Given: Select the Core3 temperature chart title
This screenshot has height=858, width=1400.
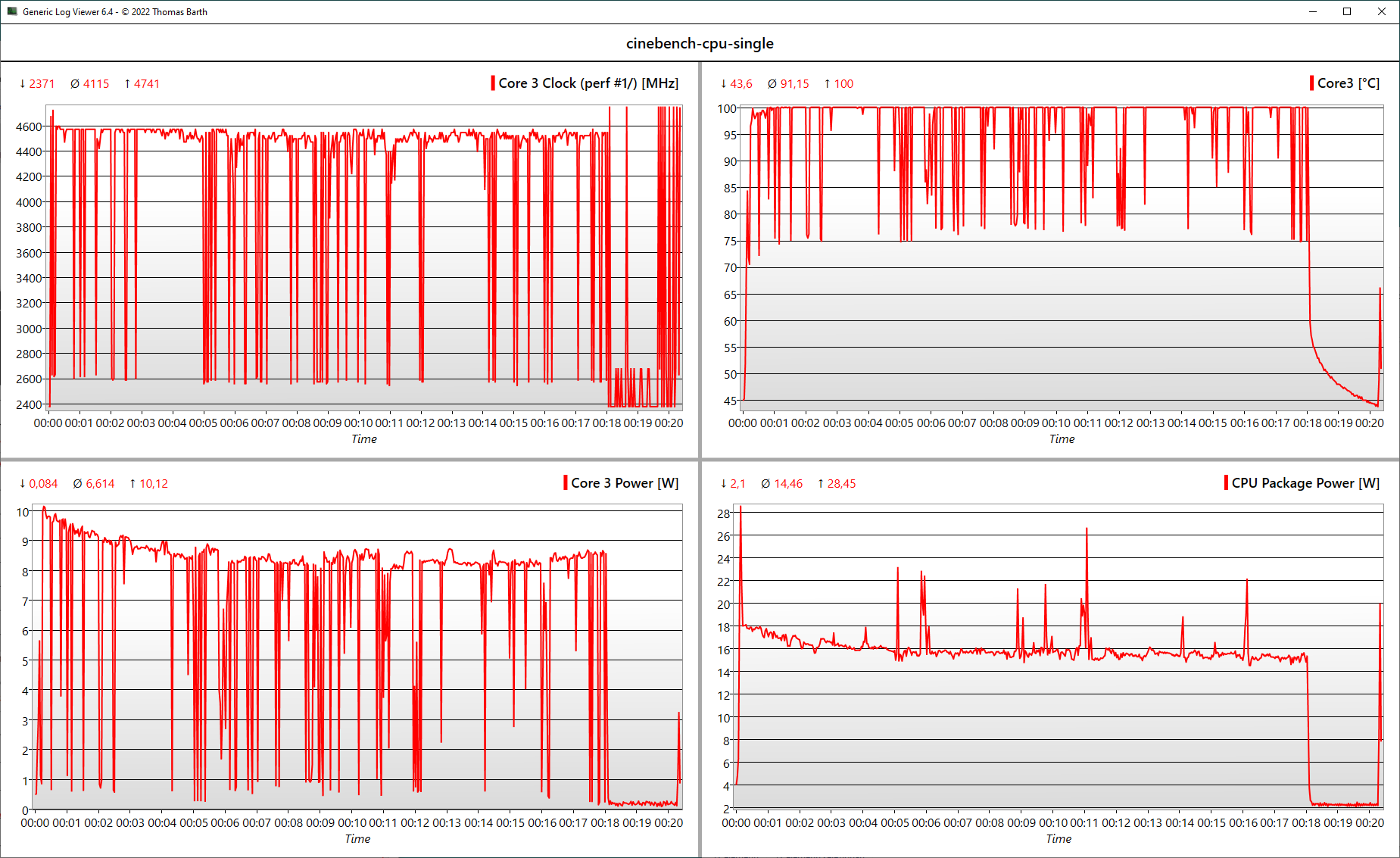Looking at the screenshot, I should click(1350, 83).
